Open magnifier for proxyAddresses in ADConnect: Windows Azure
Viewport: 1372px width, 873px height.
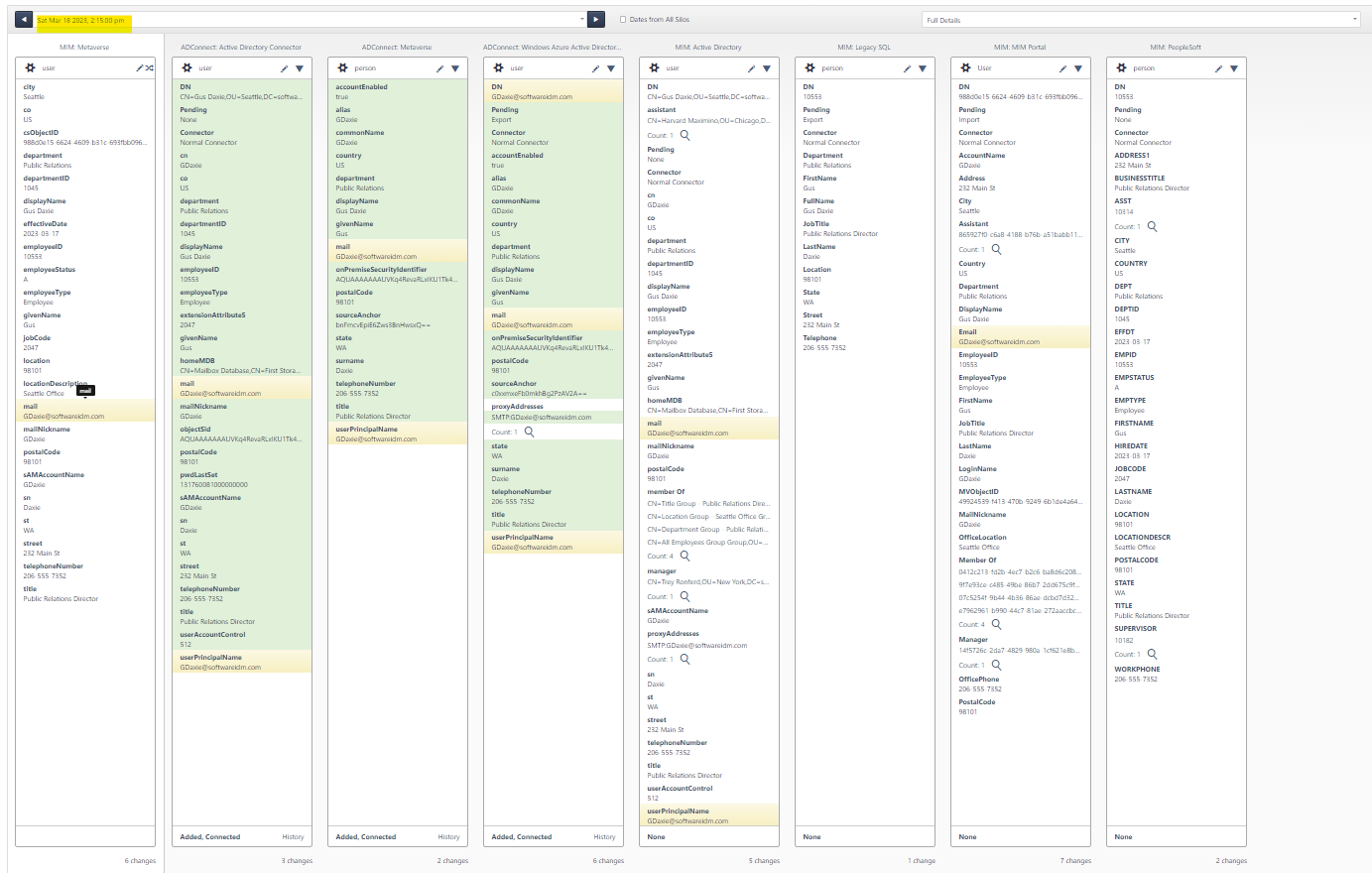click(x=529, y=432)
